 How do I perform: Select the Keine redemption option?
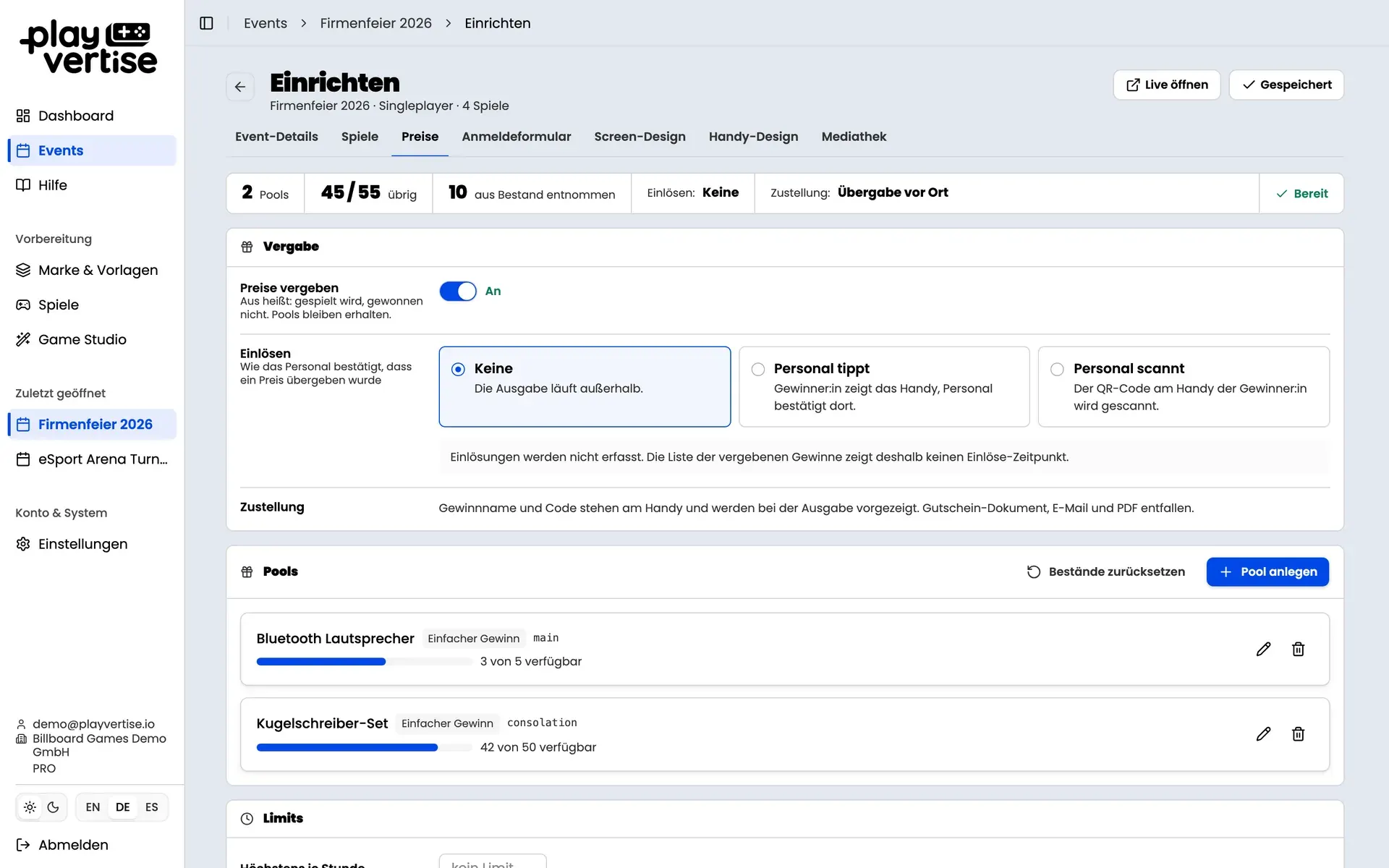point(585,387)
